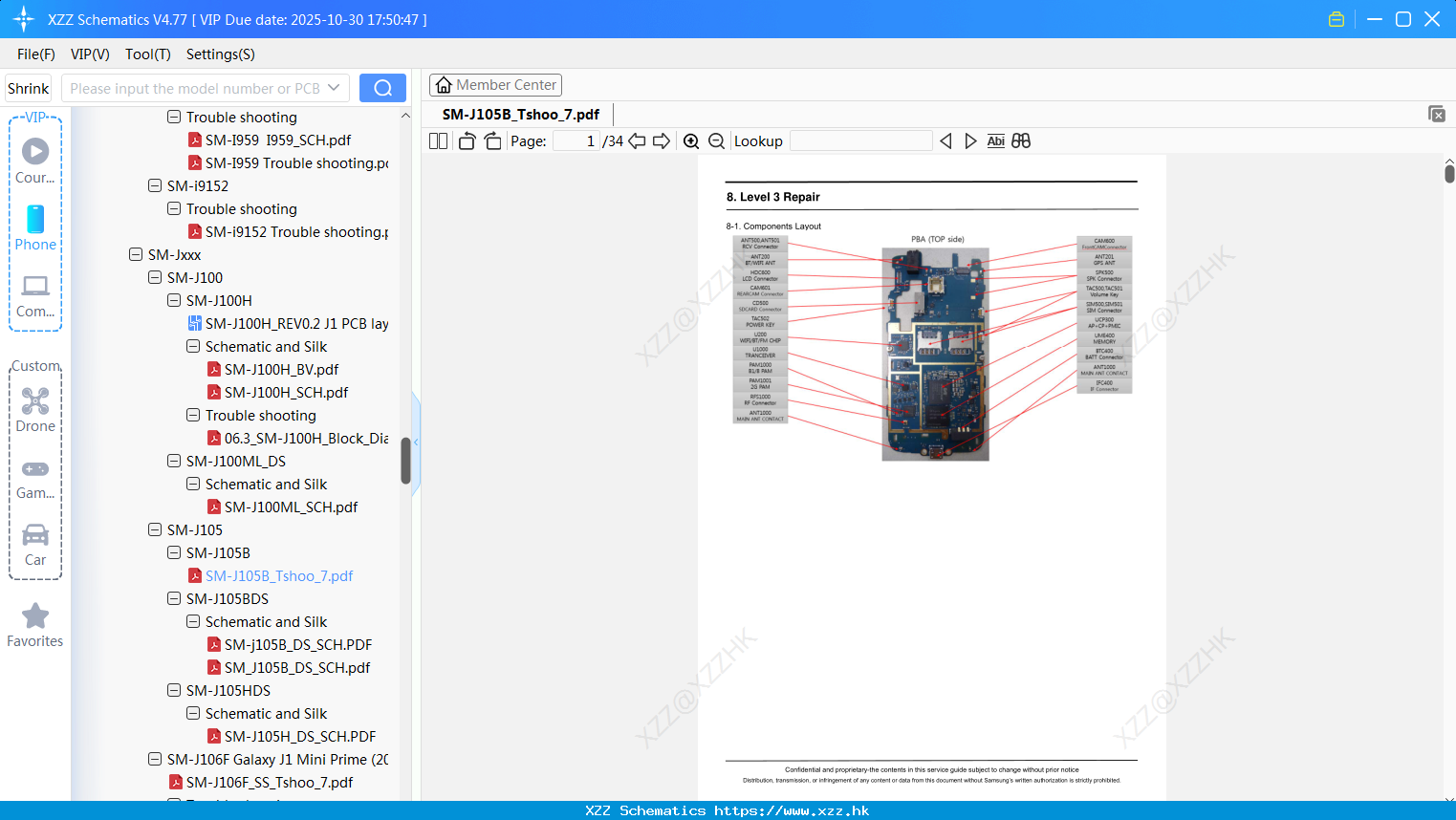This screenshot has width=1456, height=820.
Task: Collapse the SM-J105BDS node
Action: pos(174,599)
